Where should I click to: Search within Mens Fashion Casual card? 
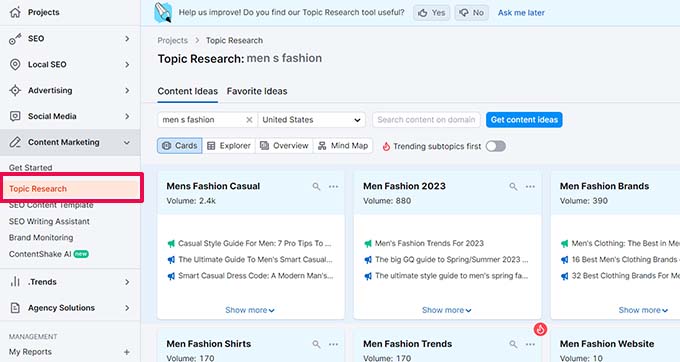pyautogui.click(x=316, y=186)
